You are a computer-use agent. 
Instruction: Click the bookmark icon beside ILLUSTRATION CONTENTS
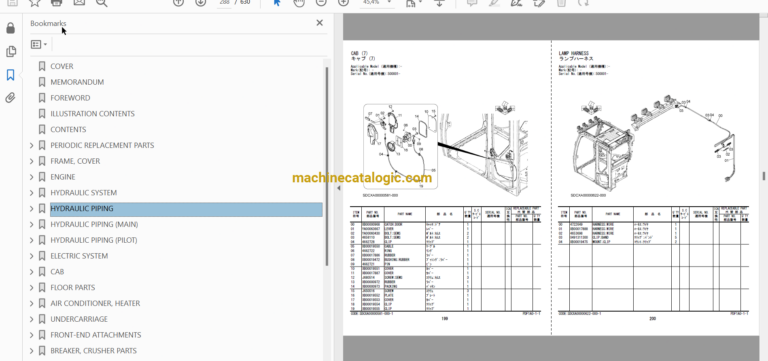click(x=42, y=114)
